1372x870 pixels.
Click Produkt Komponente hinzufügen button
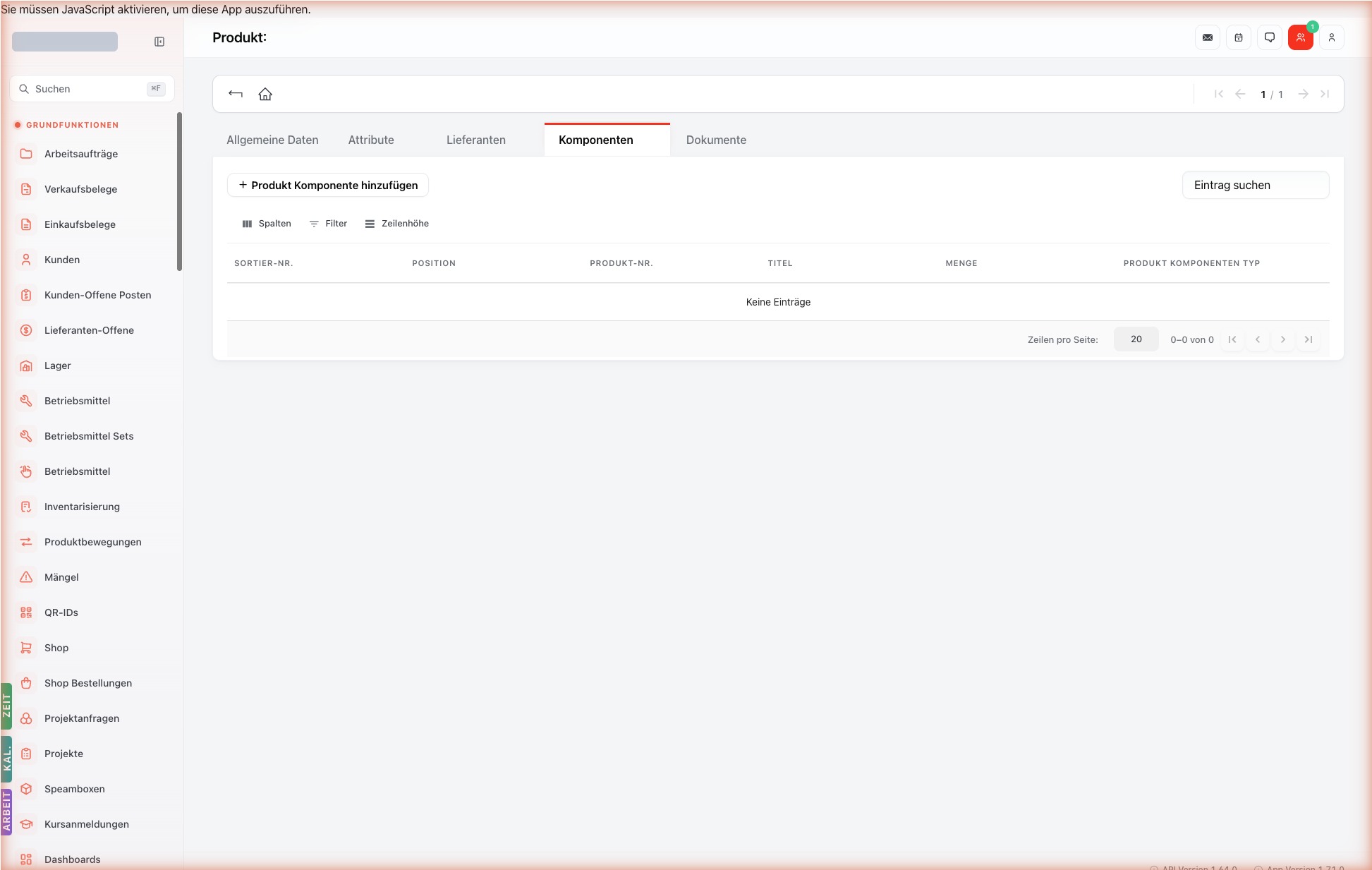tap(328, 185)
